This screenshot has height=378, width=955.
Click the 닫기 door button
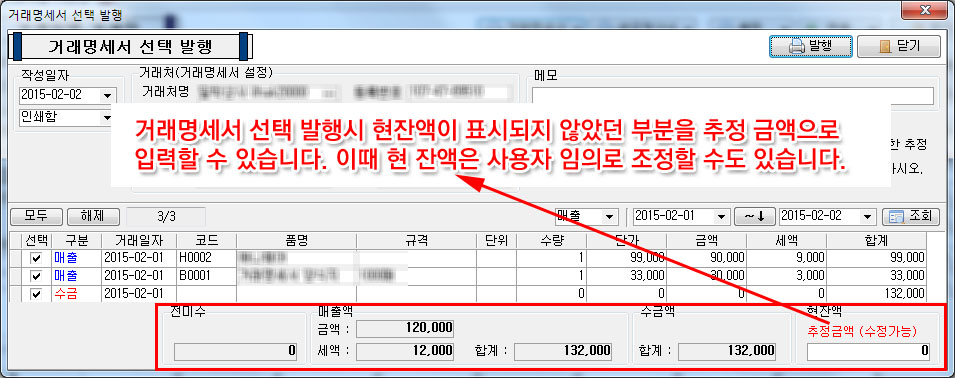[899, 46]
